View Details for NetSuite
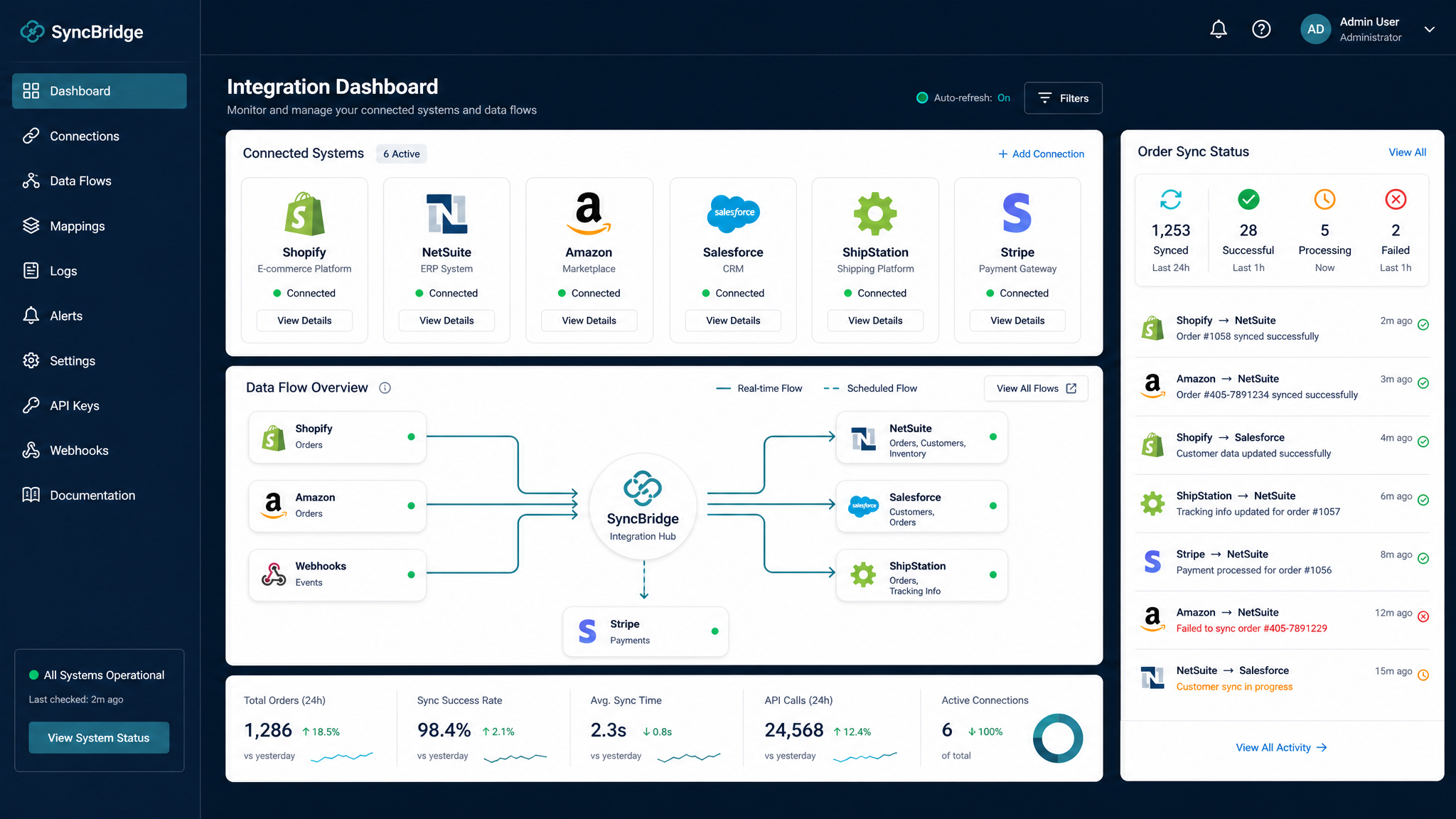The height and width of the screenshot is (819, 1456). click(x=446, y=321)
